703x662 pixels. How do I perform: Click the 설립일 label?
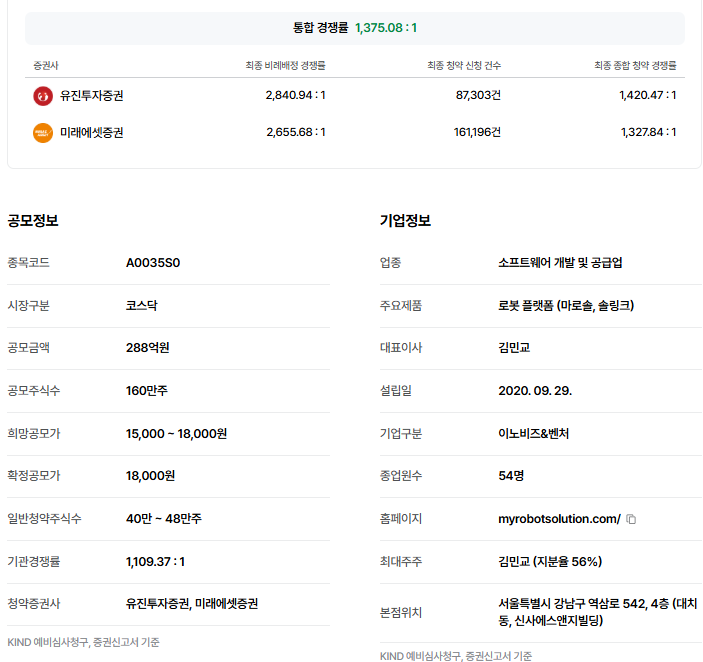point(395,391)
